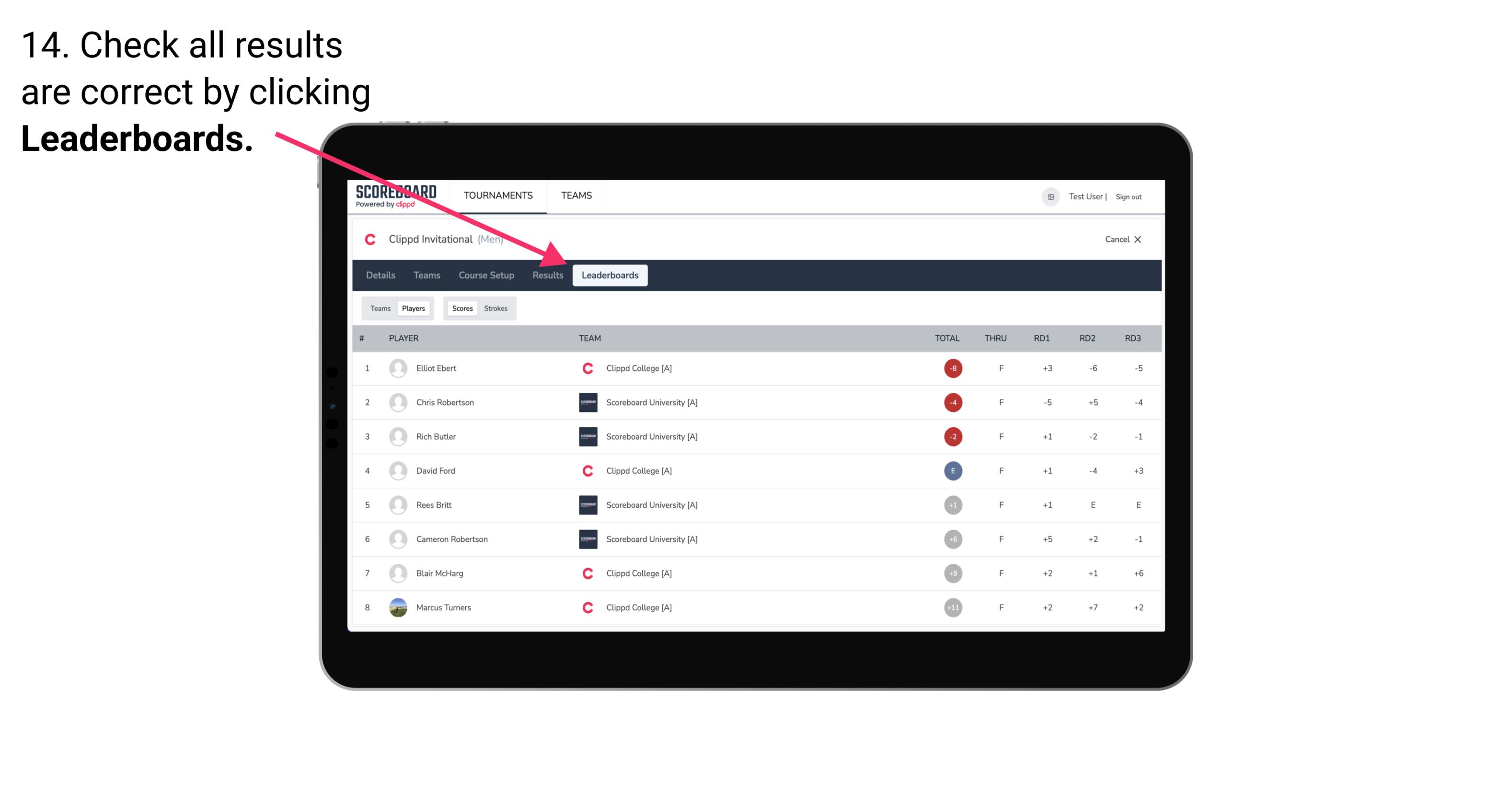
Task: Click the Clippd 'C' logo icon next to tournament name
Action: [x=372, y=239]
